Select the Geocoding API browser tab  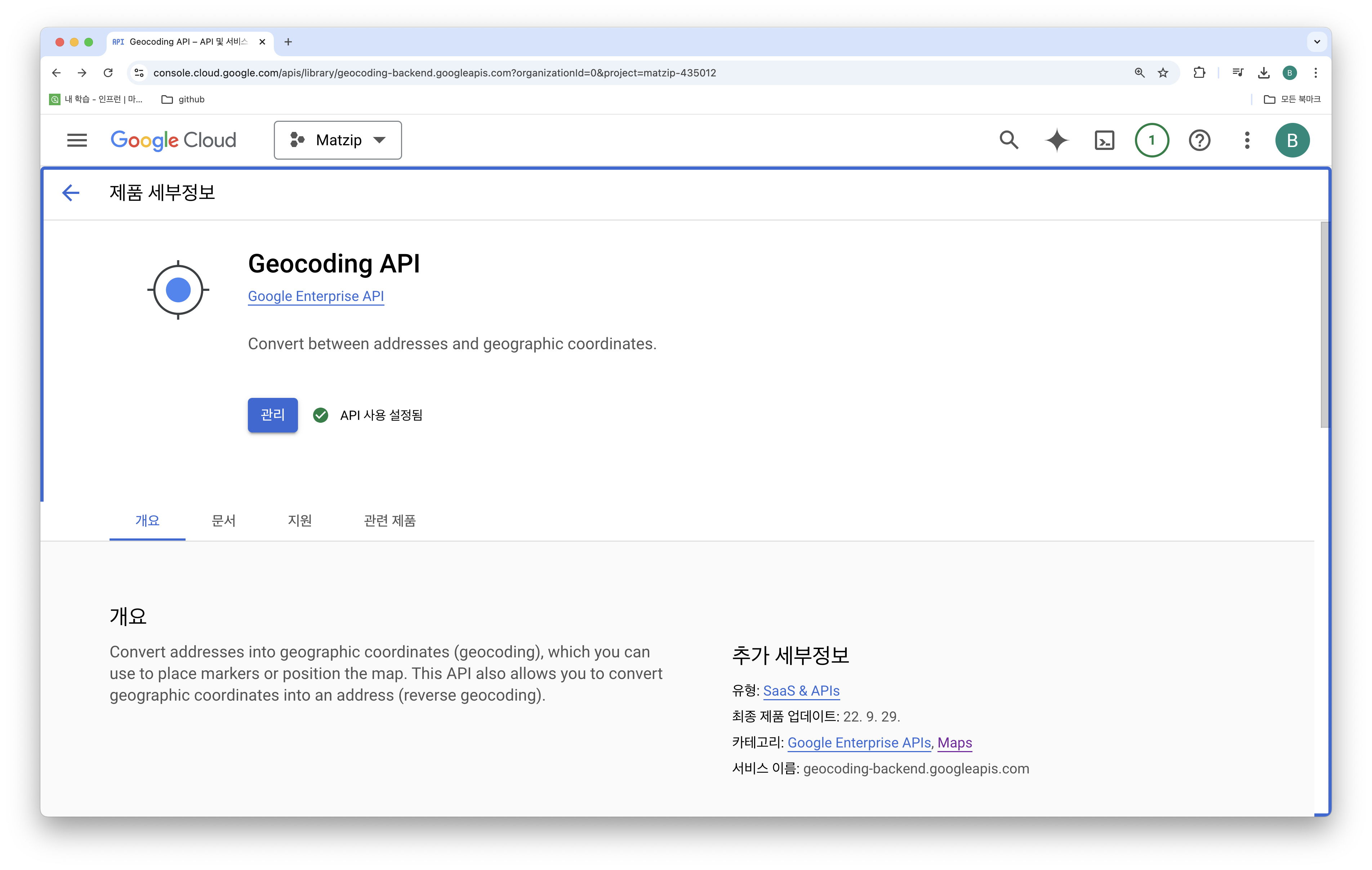(190, 41)
